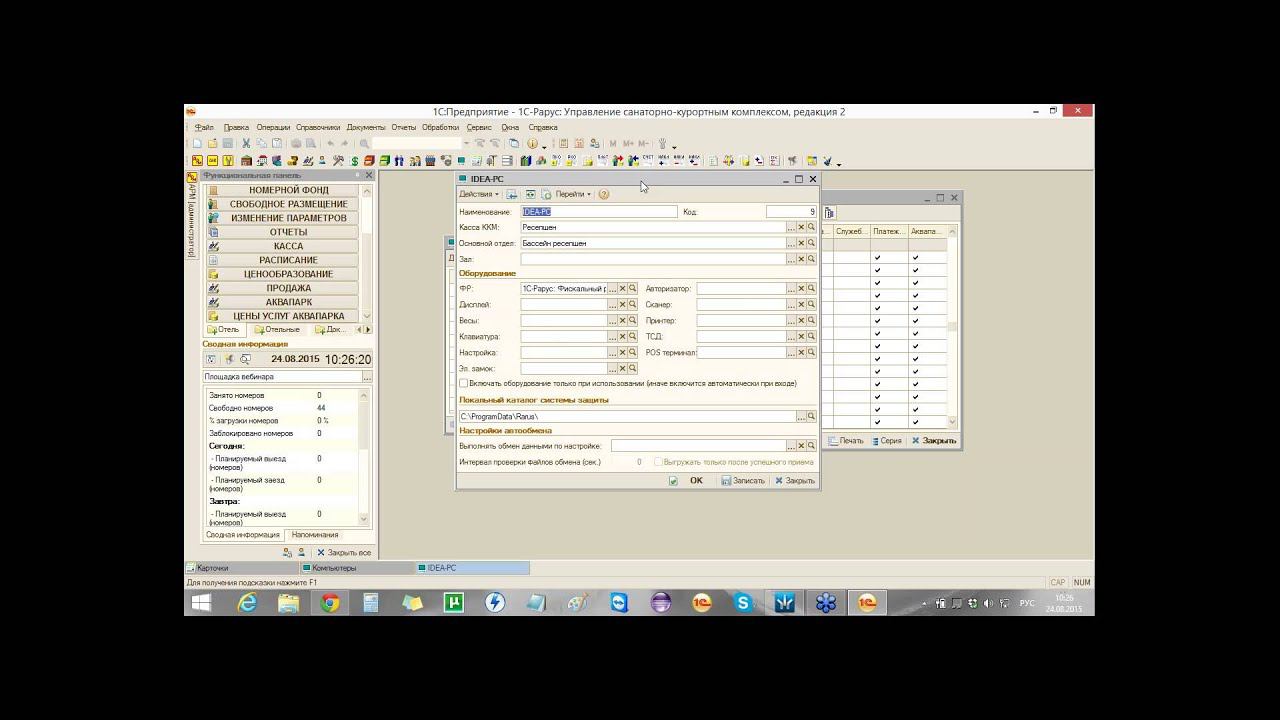Toggle 'Включать оборудование только при использовании' checkbox
This screenshot has height=720, width=1280.
(463, 383)
